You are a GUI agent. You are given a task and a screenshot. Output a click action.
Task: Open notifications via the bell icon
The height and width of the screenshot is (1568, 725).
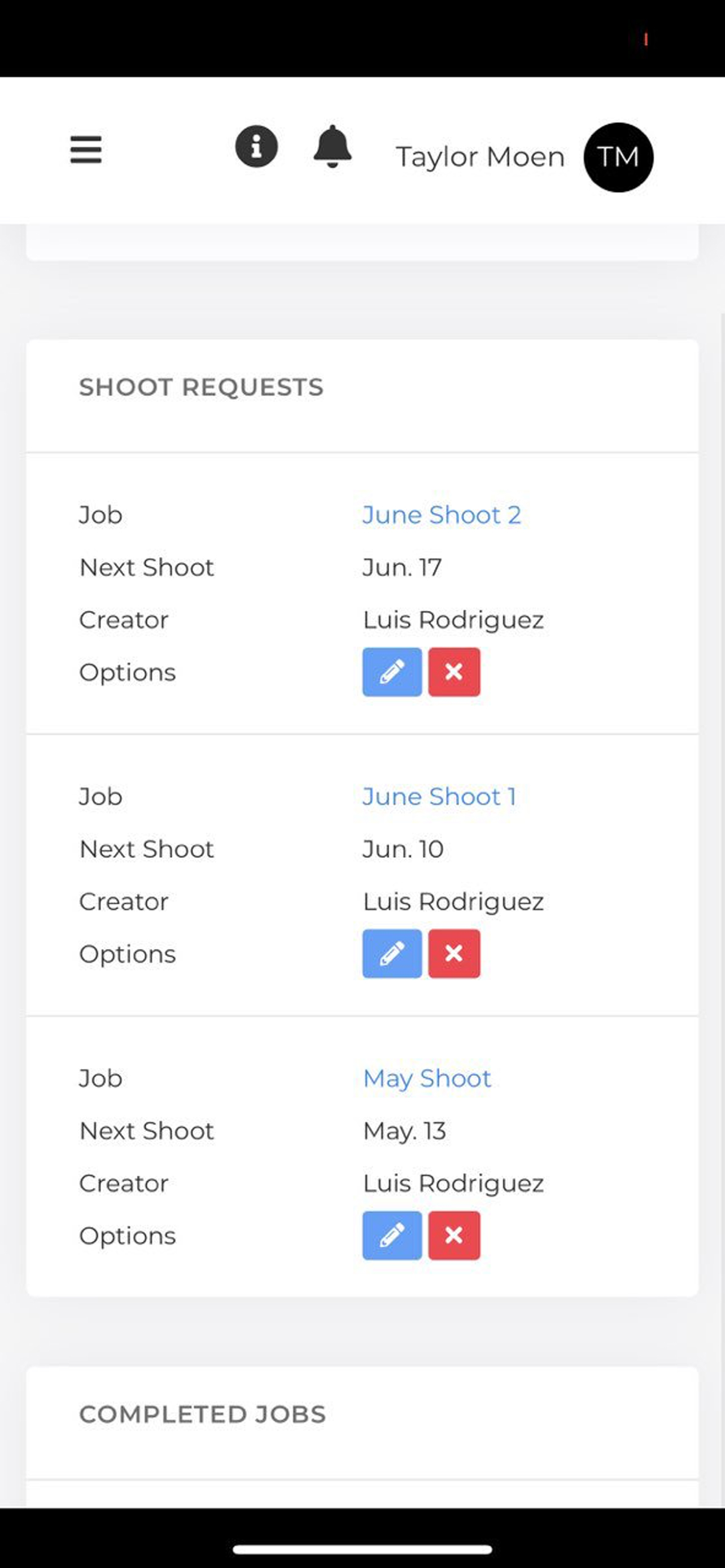[333, 147]
